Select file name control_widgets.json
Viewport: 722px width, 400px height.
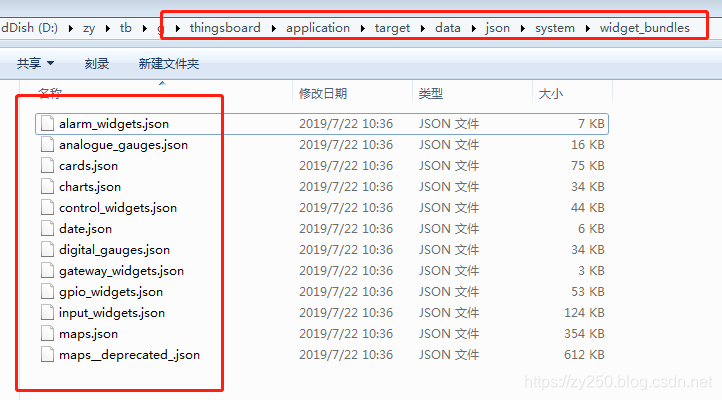(x=118, y=208)
